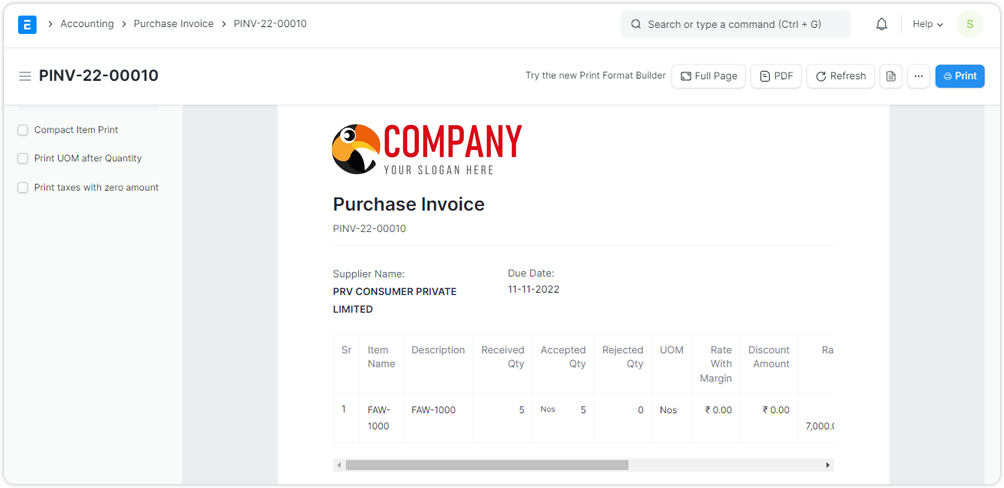Enable Print UOM after Quantity checkbox
This screenshot has height=488, width=1004.
pyautogui.click(x=23, y=158)
